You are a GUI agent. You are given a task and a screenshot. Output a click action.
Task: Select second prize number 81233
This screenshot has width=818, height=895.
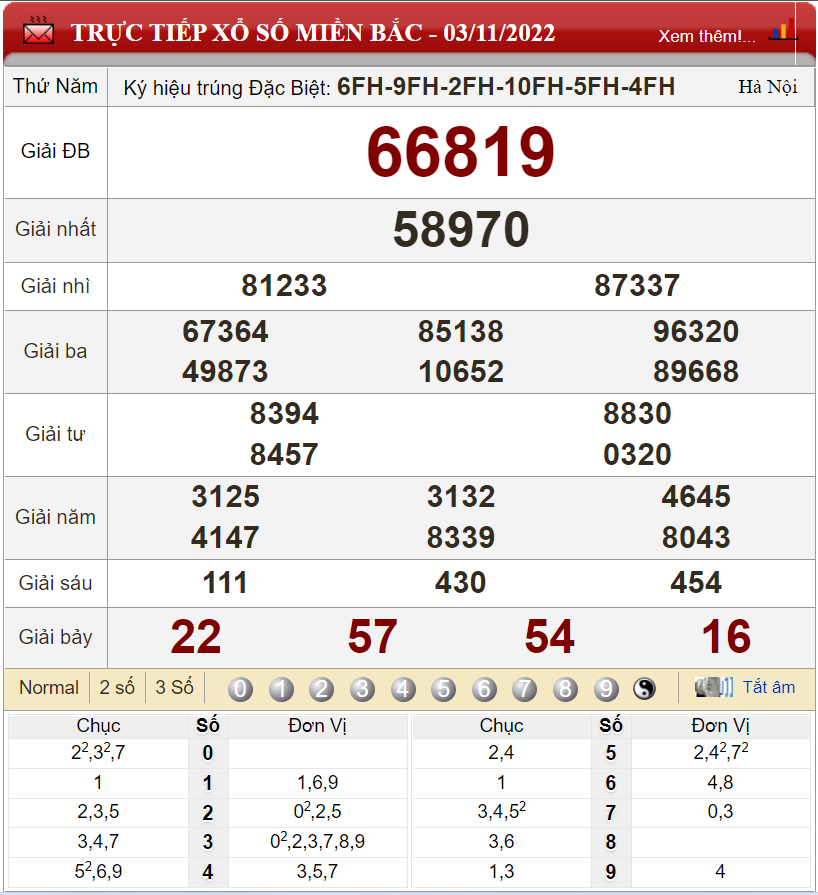click(x=284, y=285)
